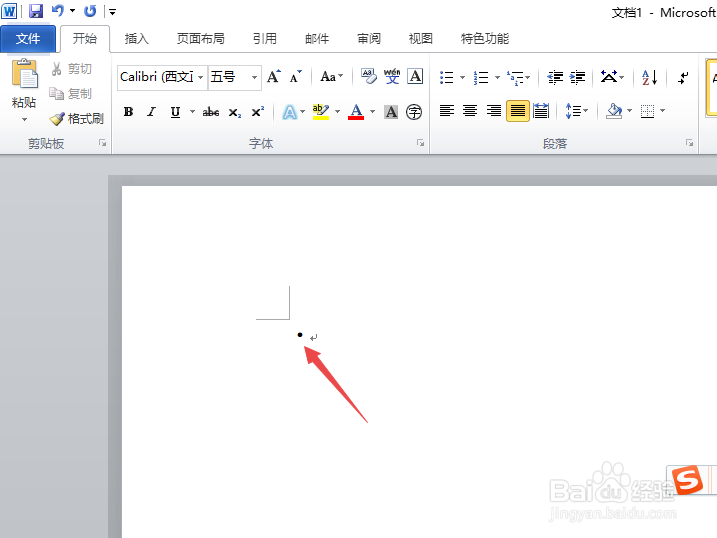The height and width of the screenshot is (538, 717).
Task: Click the Shrink Font icon
Action: (x=296, y=77)
